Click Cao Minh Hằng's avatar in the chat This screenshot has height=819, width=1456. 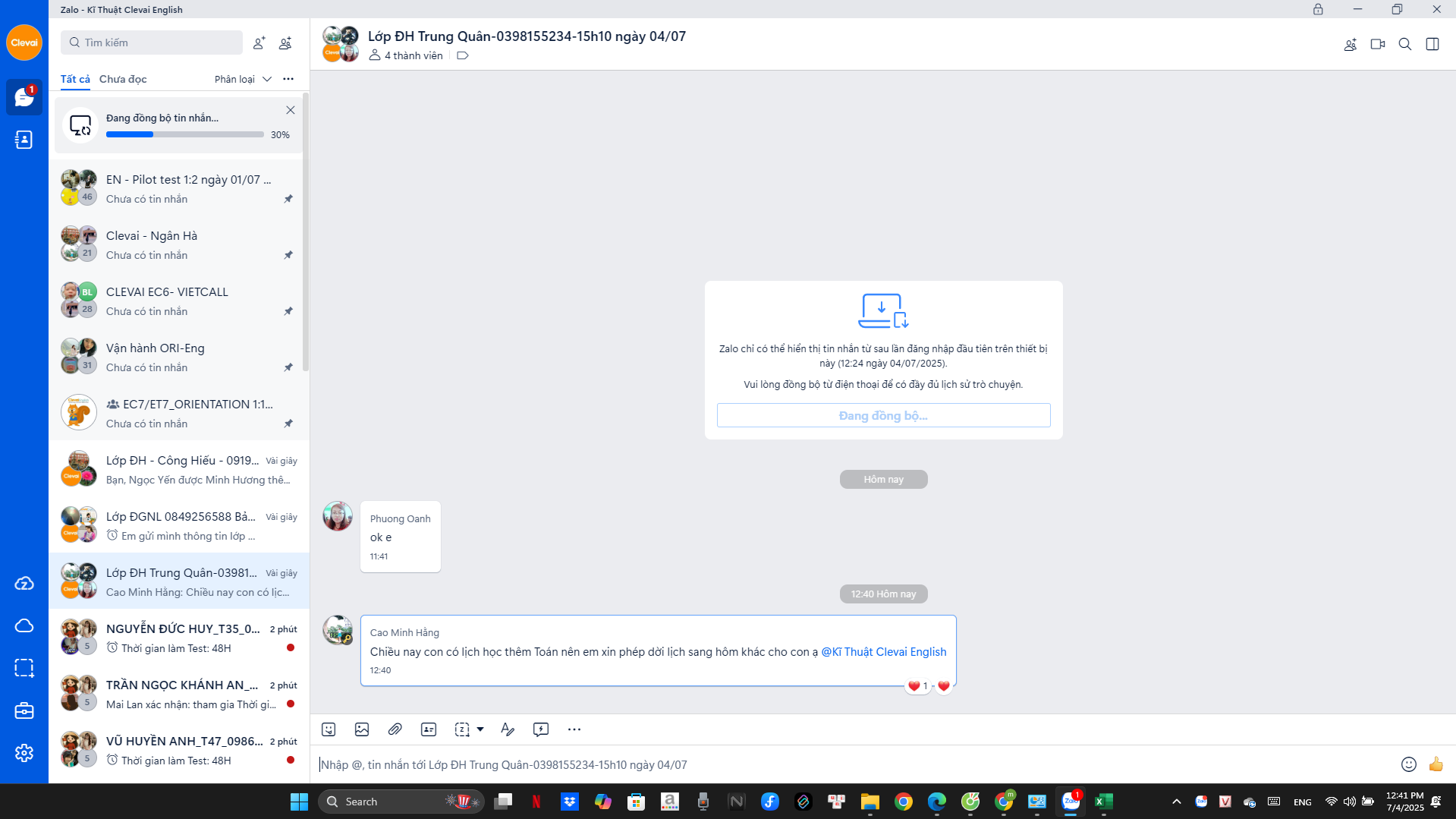click(x=338, y=630)
